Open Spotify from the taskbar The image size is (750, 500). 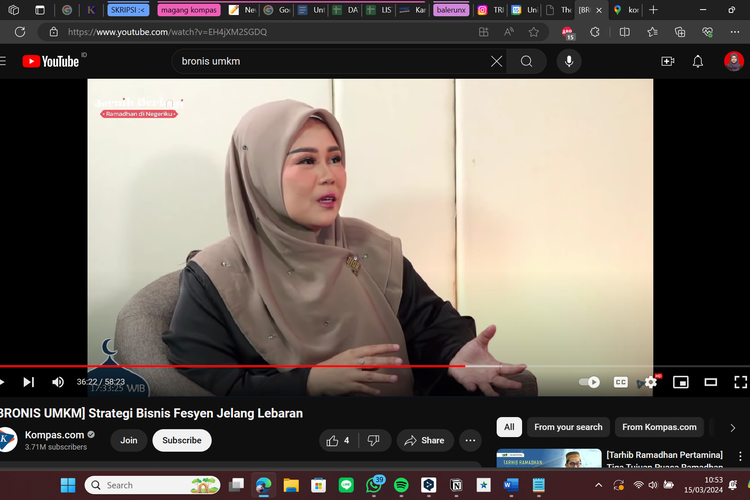pyautogui.click(x=401, y=485)
